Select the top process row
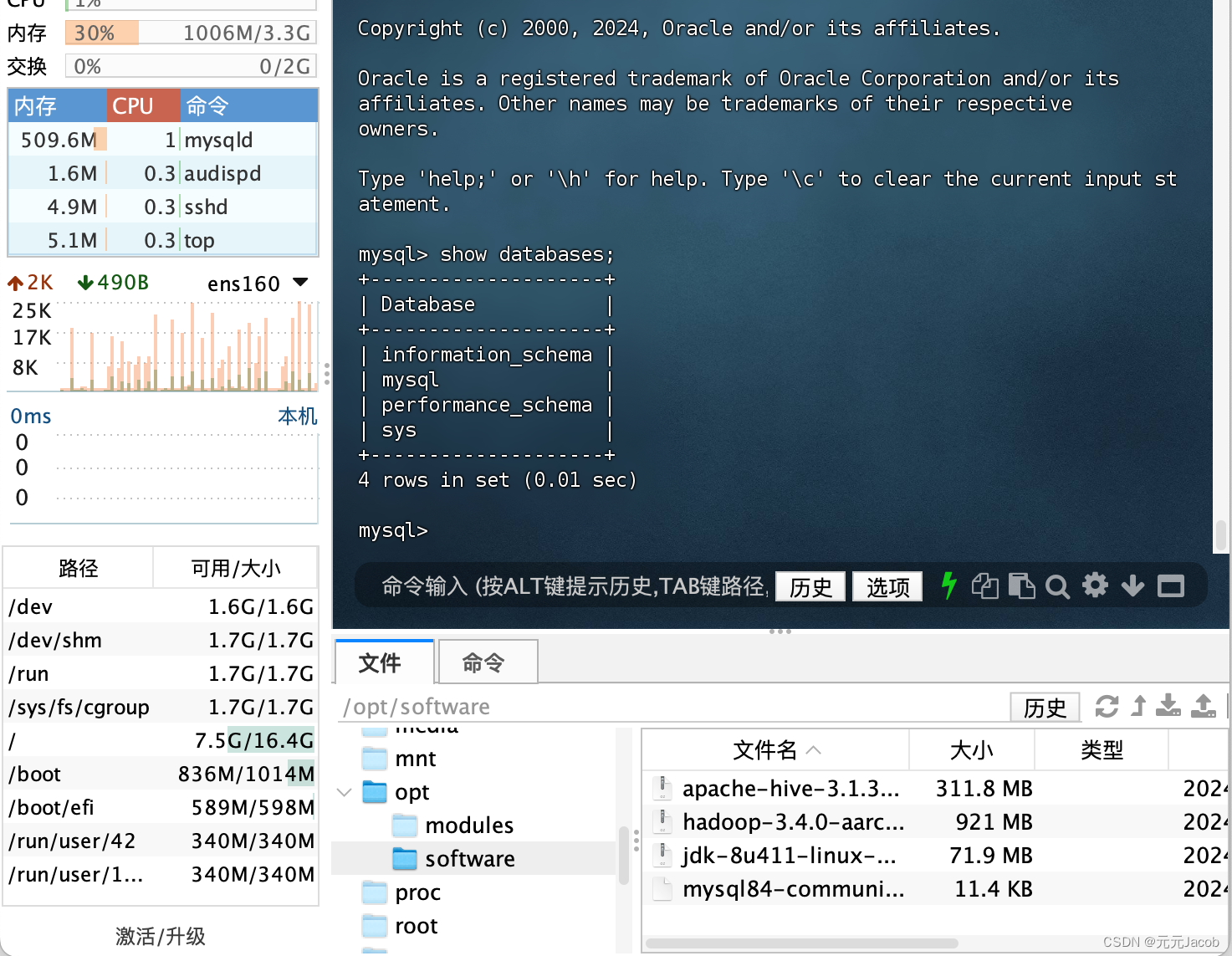 click(x=163, y=239)
